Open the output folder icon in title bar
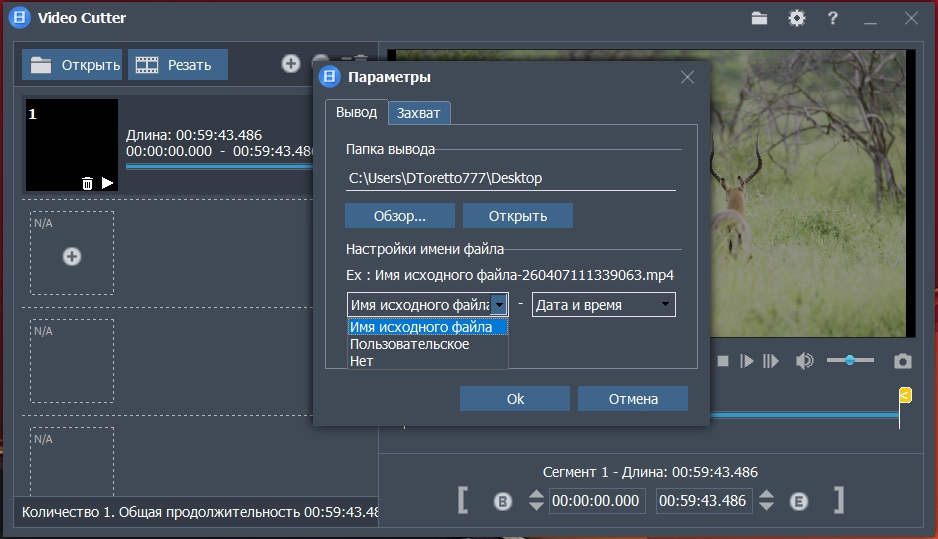938x539 pixels. [759, 19]
